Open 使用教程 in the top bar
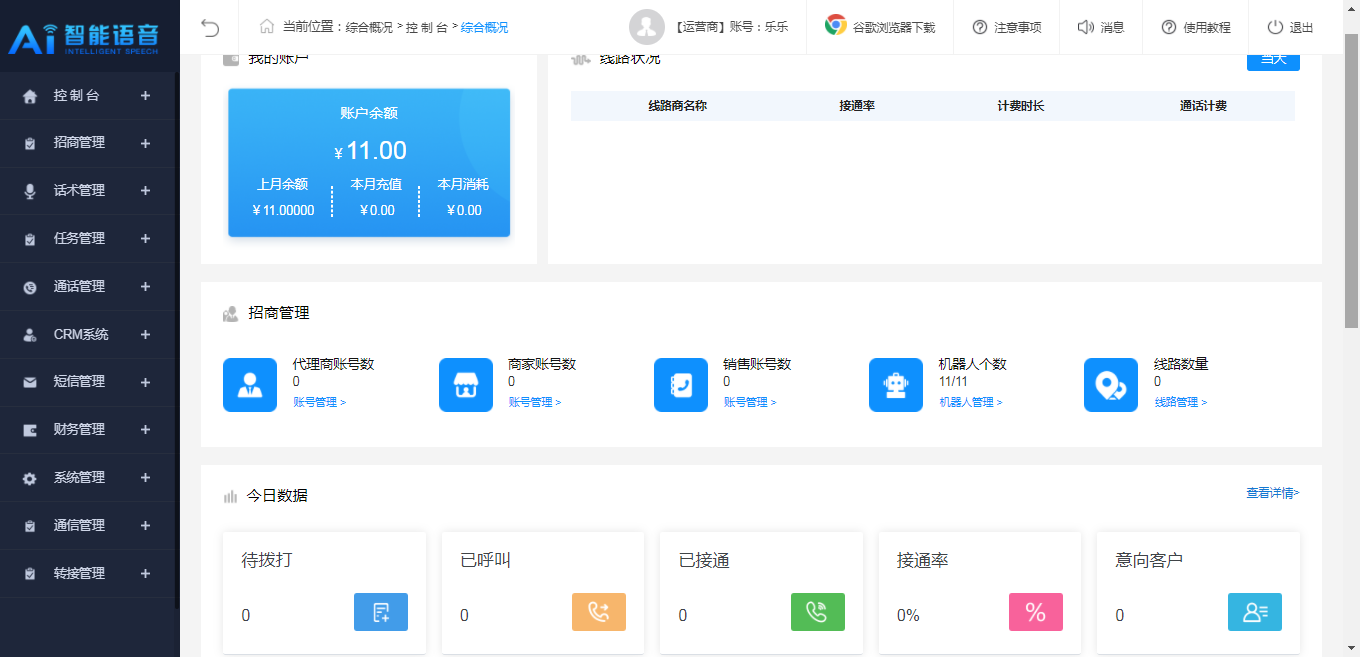 1196,27
